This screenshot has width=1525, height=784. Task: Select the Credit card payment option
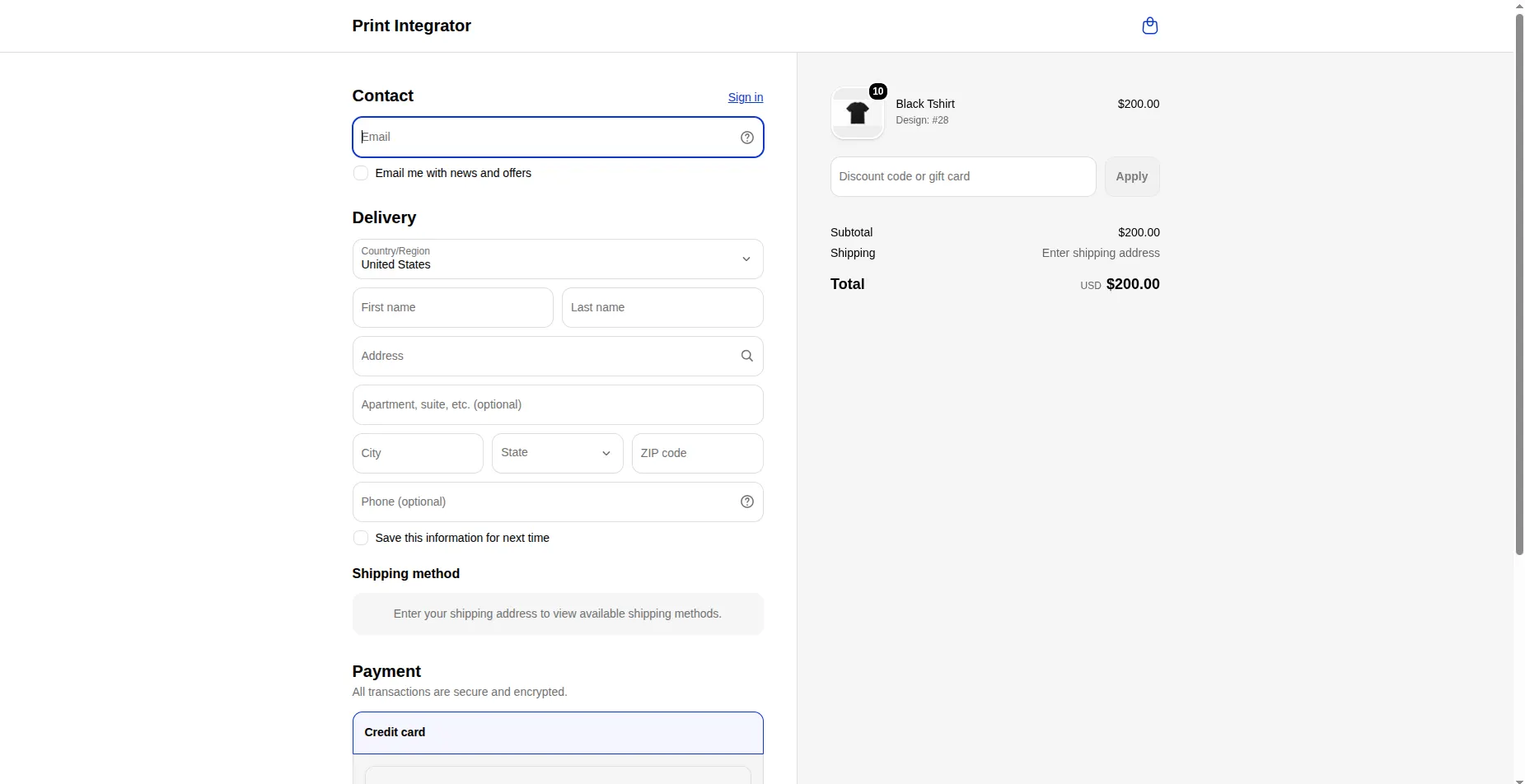[x=558, y=732]
